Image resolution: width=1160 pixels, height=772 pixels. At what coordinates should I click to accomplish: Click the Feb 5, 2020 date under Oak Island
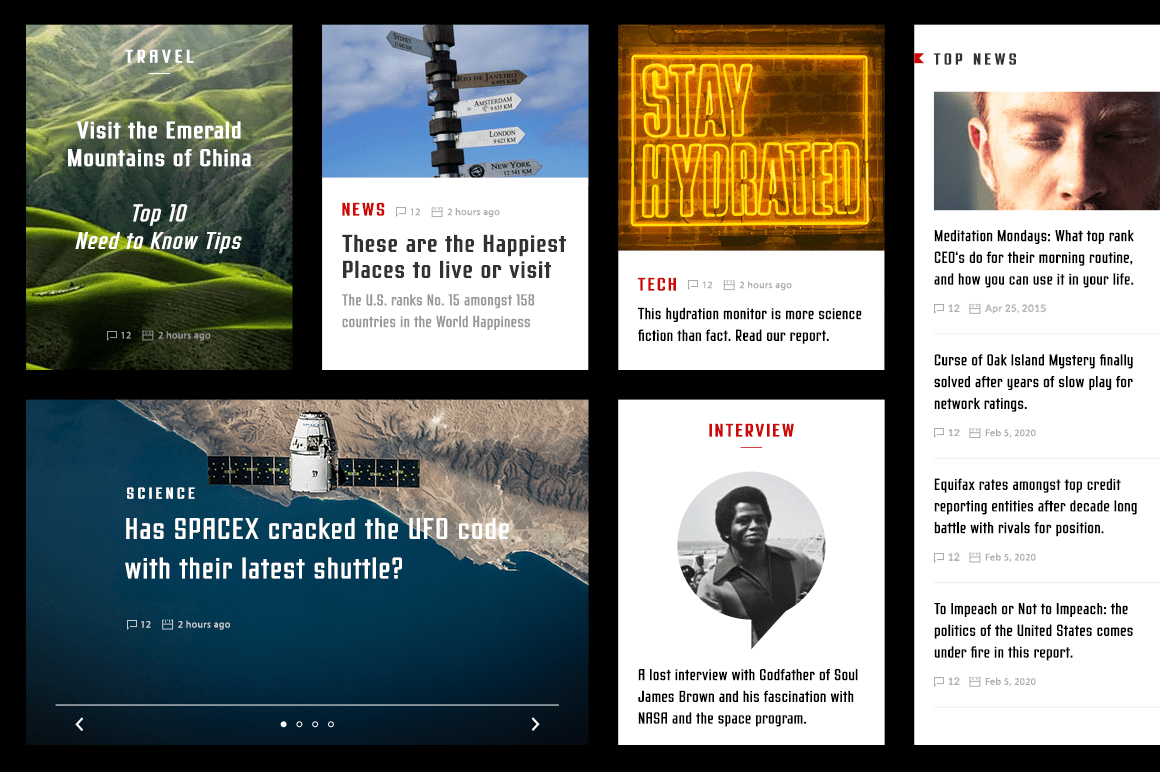pos(1010,433)
